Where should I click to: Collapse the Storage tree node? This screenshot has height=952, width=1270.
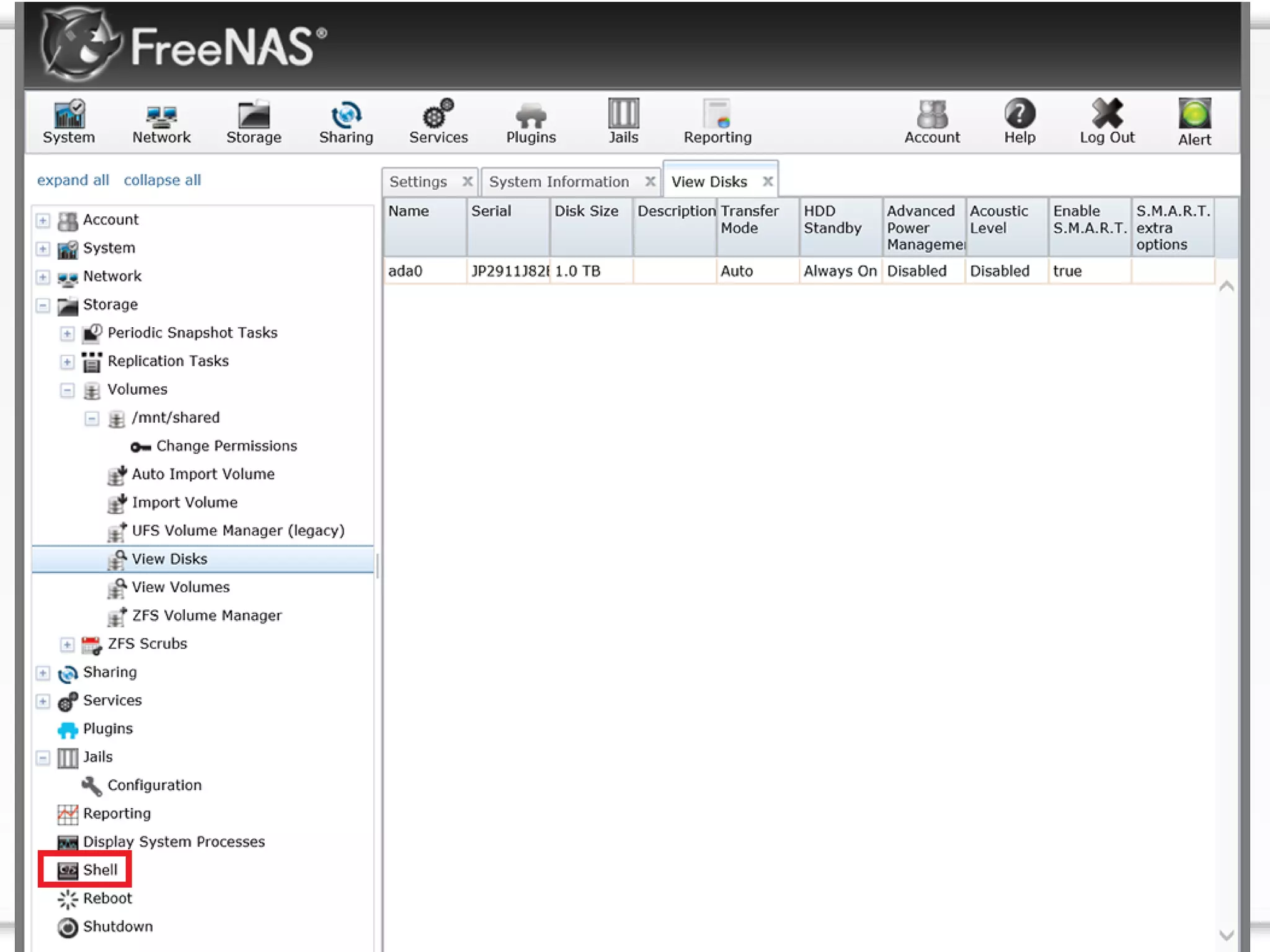(x=43, y=305)
